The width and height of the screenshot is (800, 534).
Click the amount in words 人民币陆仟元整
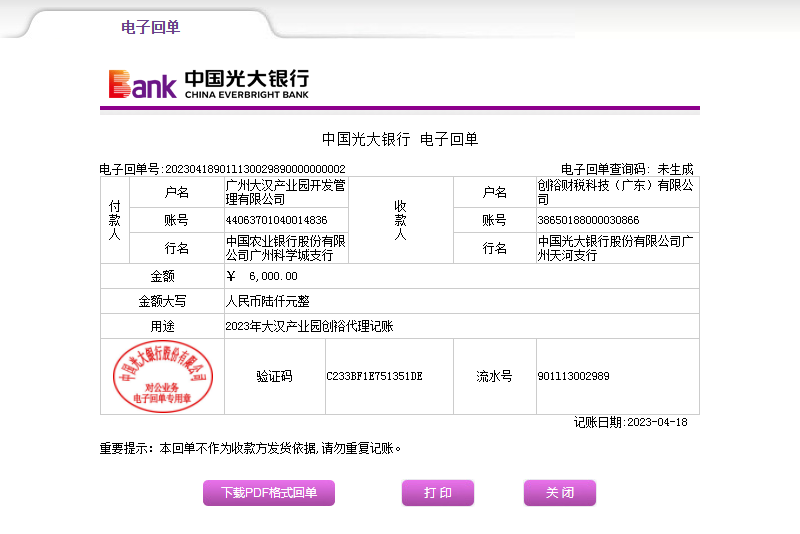click(267, 301)
